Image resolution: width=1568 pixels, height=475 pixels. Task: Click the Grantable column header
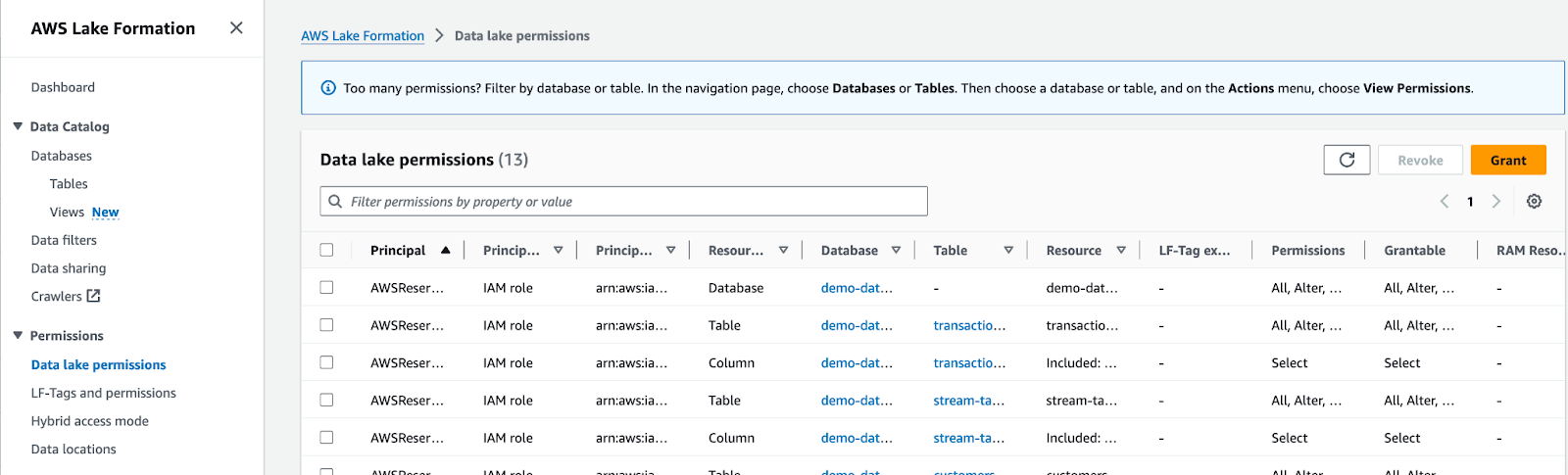[1414, 250]
